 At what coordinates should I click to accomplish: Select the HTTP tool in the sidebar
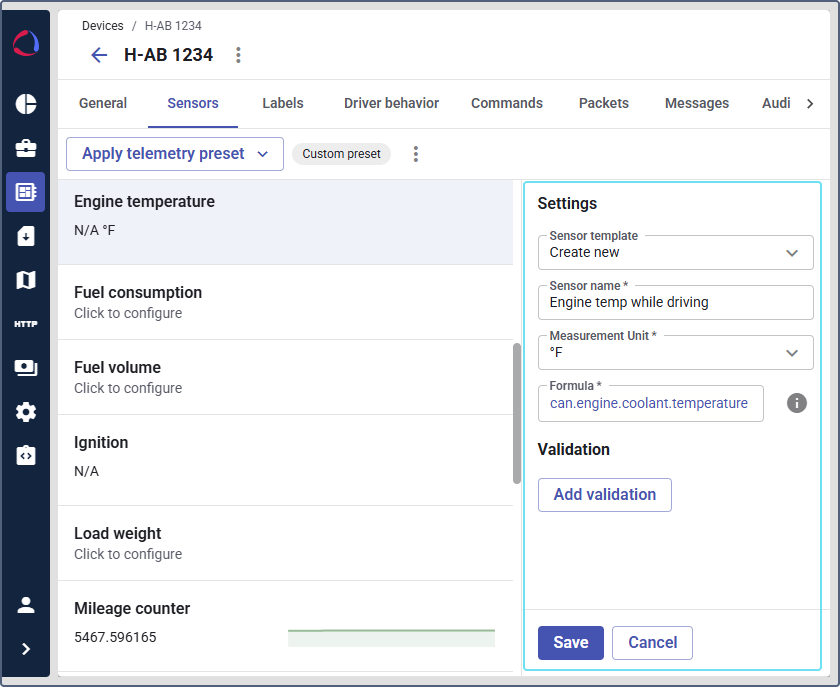click(25, 322)
